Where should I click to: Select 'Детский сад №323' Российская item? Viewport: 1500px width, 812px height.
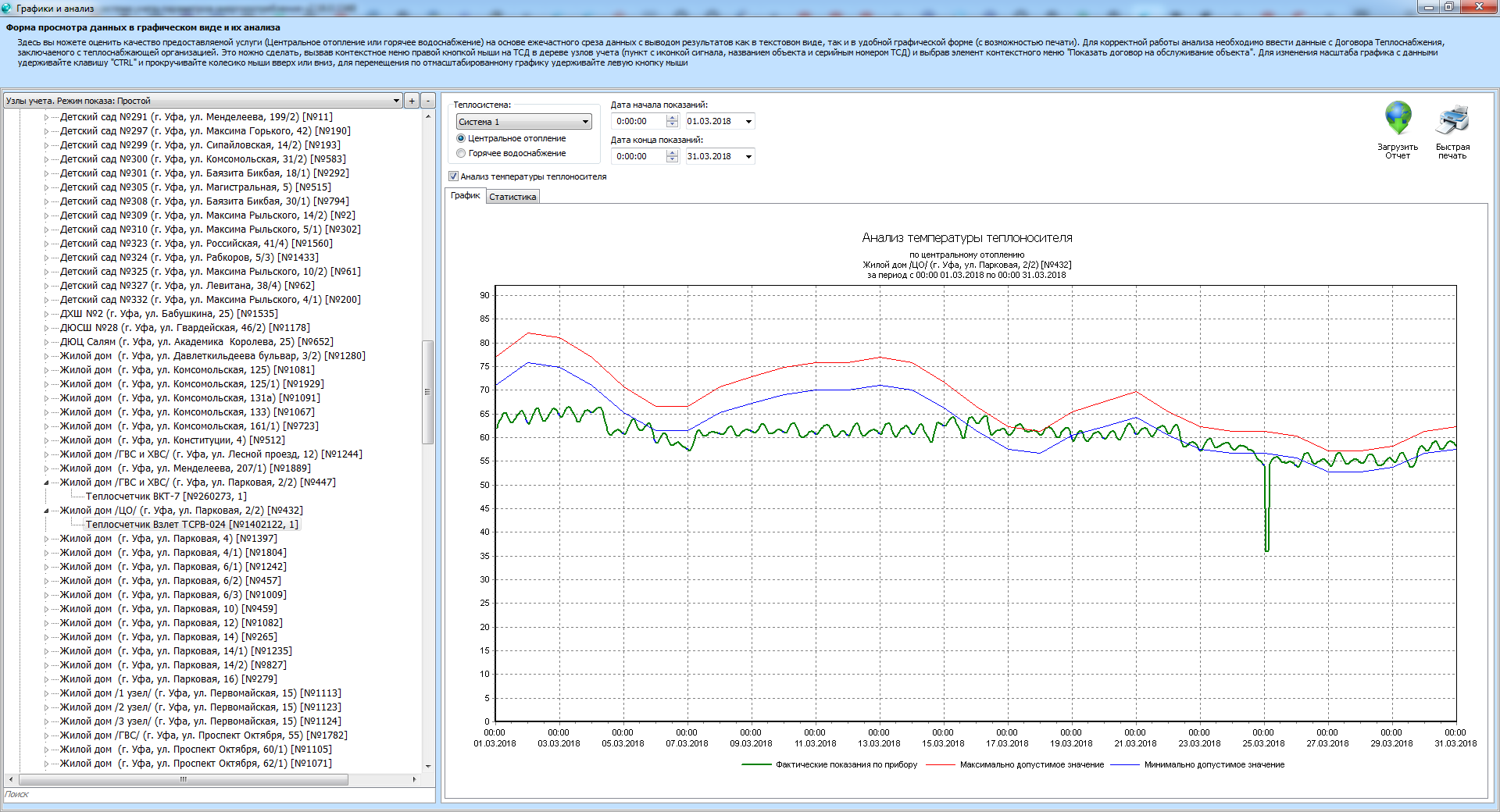click(x=196, y=244)
